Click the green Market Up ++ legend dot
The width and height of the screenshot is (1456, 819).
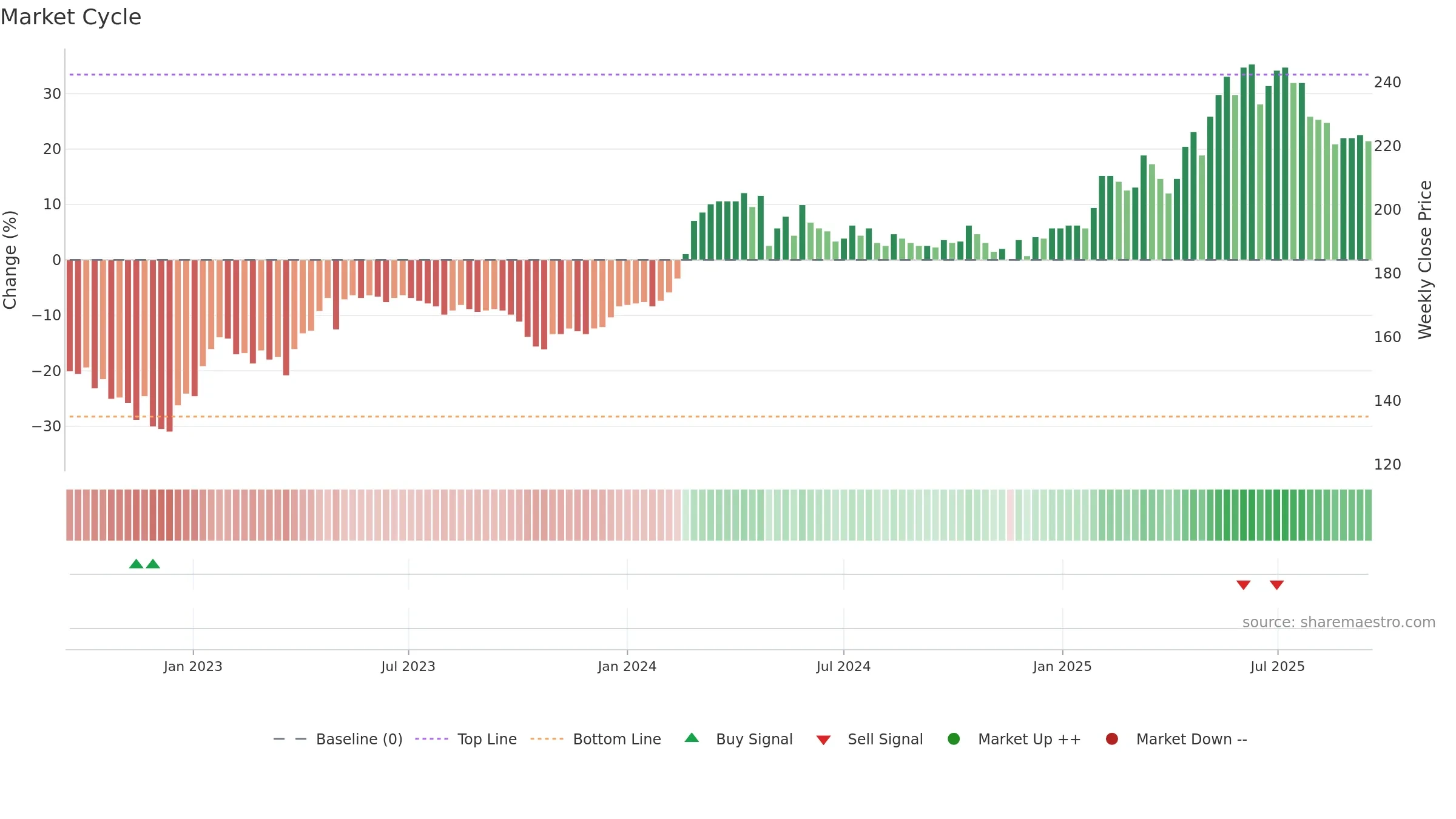(x=954, y=739)
